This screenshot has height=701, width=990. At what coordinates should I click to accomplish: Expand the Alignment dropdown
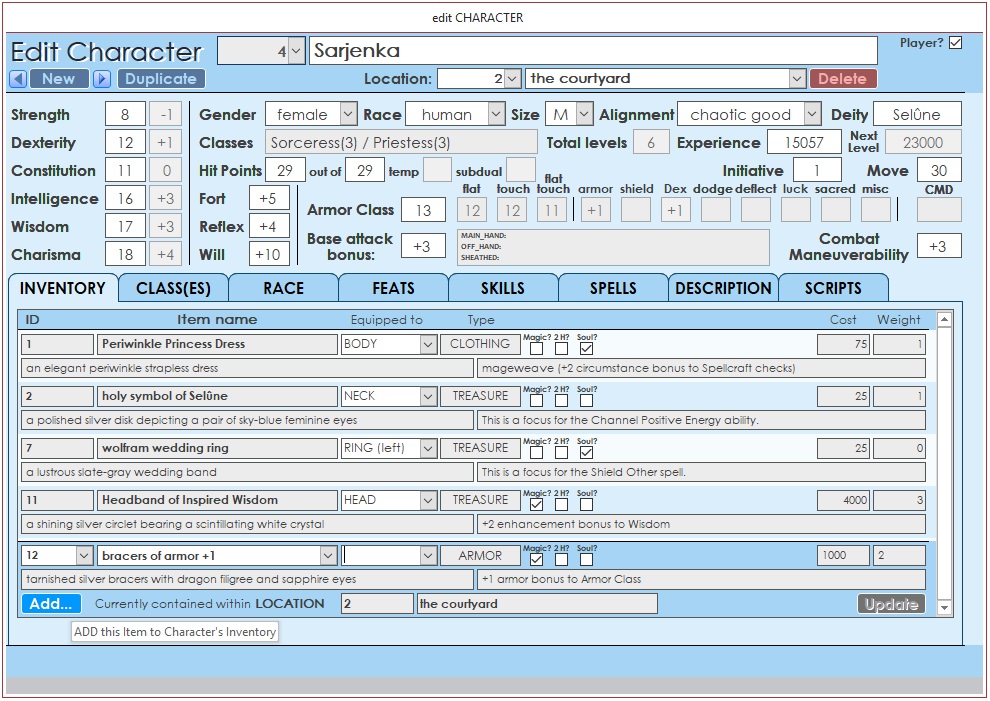coord(811,115)
